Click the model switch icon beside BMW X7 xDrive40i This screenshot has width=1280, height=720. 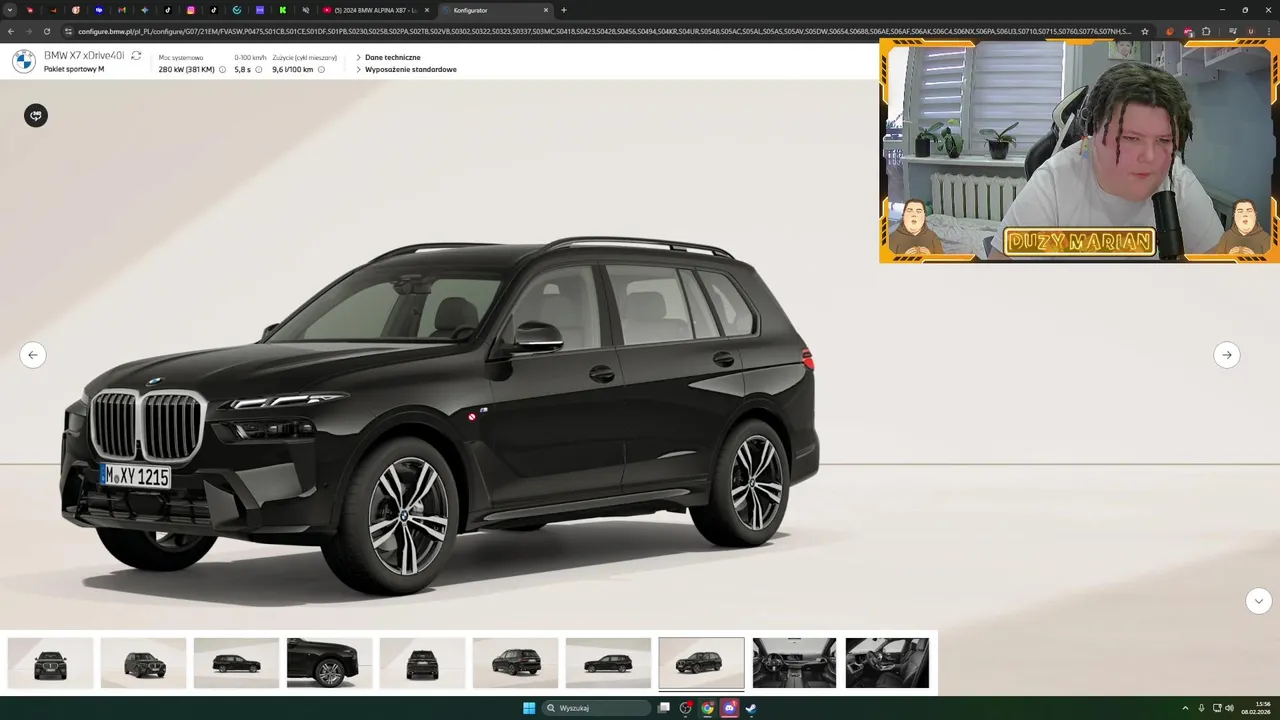click(136, 56)
